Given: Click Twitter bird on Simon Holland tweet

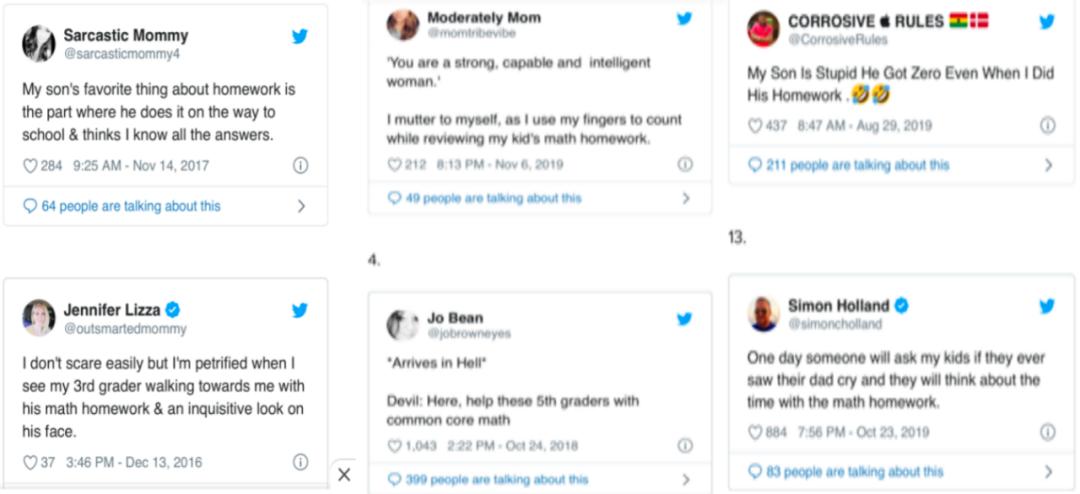Looking at the screenshot, I should pyautogui.click(x=1047, y=306).
